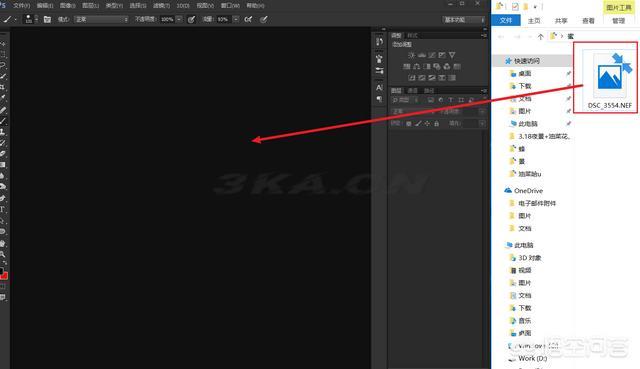Select the Zoom tool in toolbox
Viewport: 640px width, 369px height.
click(3, 254)
